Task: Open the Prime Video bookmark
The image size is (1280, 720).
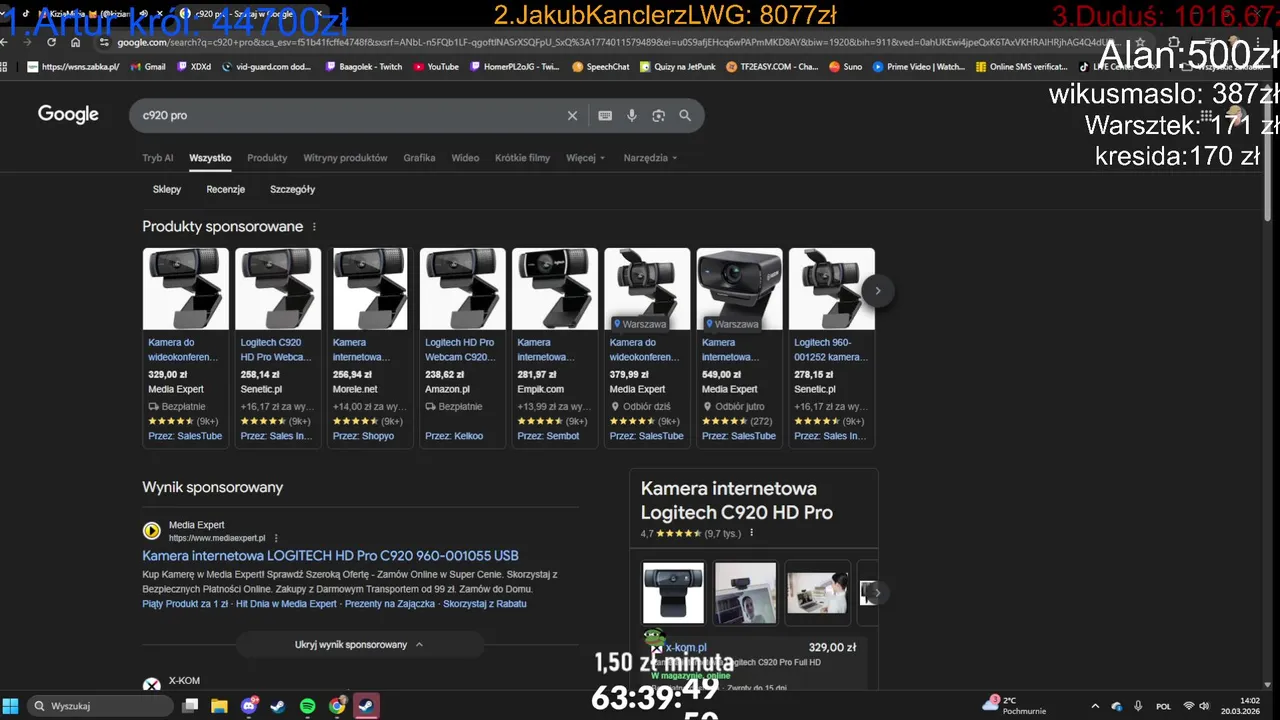Action: coord(918,67)
